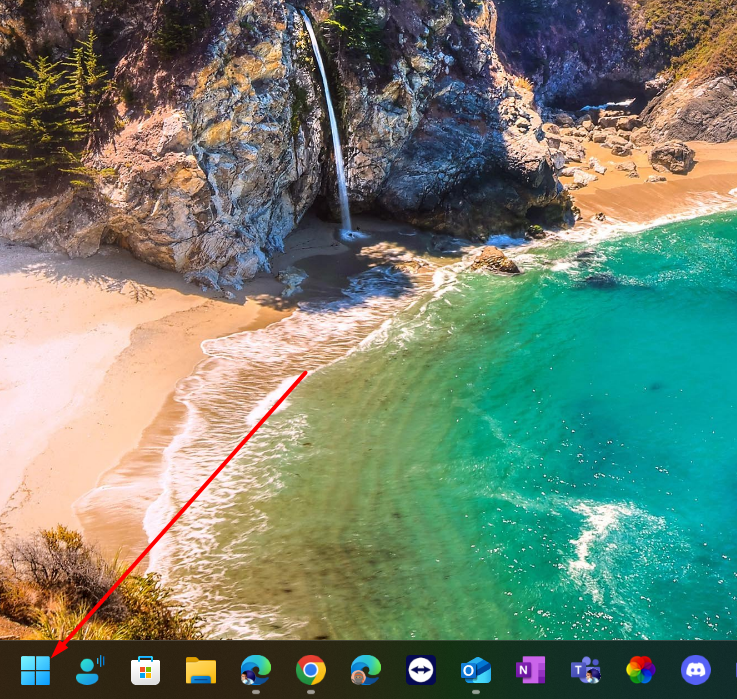The height and width of the screenshot is (699, 737).
Task: Launch the Voice Access person icon
Action: 90,670
